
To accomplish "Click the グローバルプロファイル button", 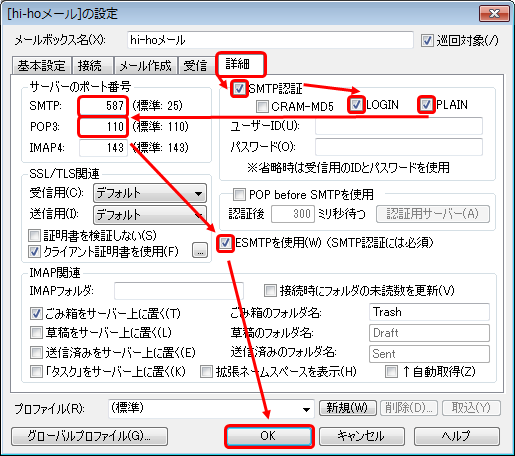I will pyautogui.click(x=89, y=436).
